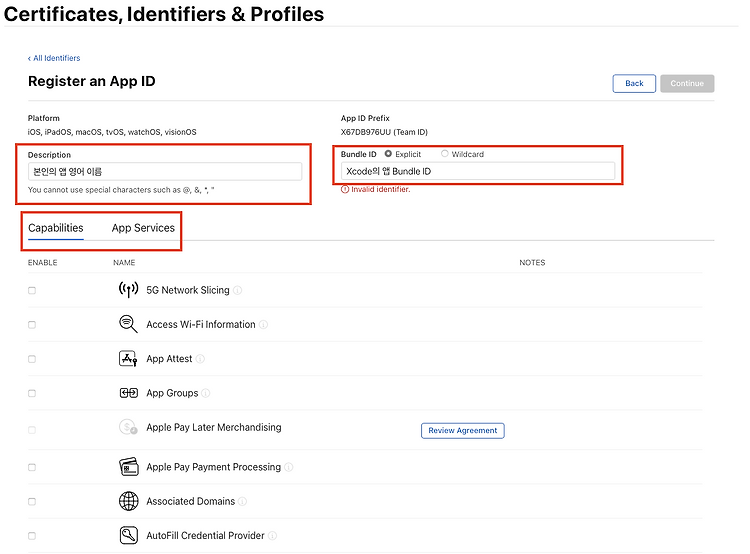
Task: Enable the App Groups capability checkbox
Action: point(32,393)
